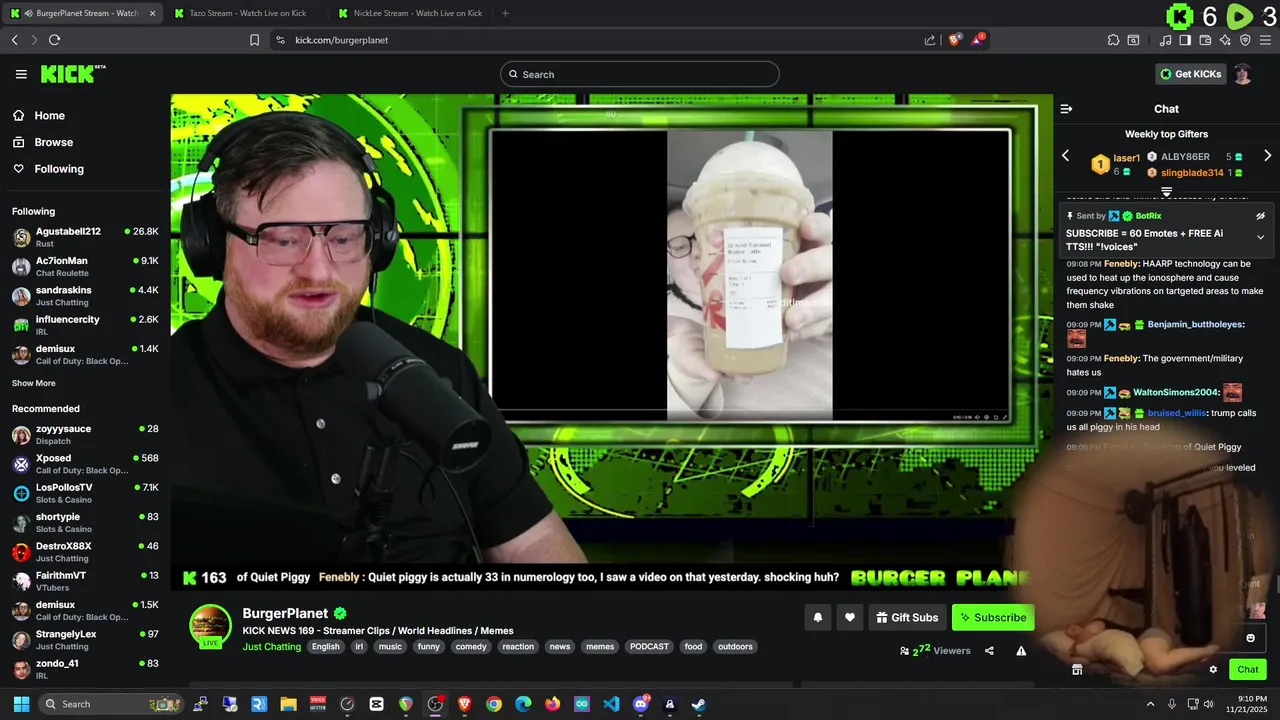Click the Windows Start button
Viewport: 1280px width, 720px height.
[x=21, y=704]
